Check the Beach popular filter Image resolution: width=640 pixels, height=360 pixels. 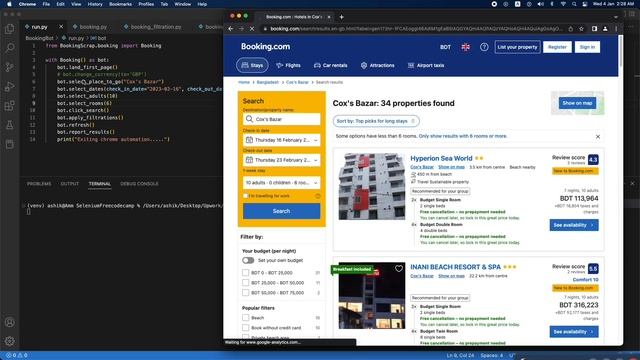245,318
